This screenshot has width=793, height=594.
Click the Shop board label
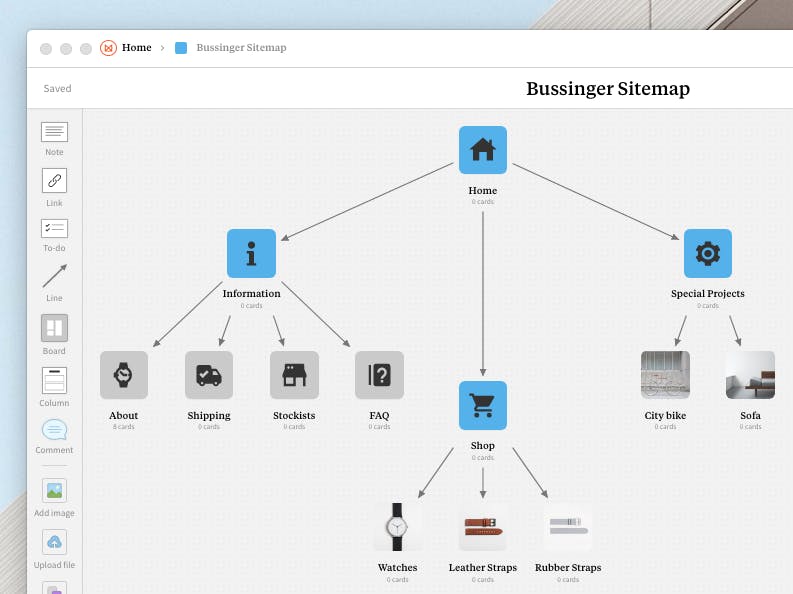482,446
